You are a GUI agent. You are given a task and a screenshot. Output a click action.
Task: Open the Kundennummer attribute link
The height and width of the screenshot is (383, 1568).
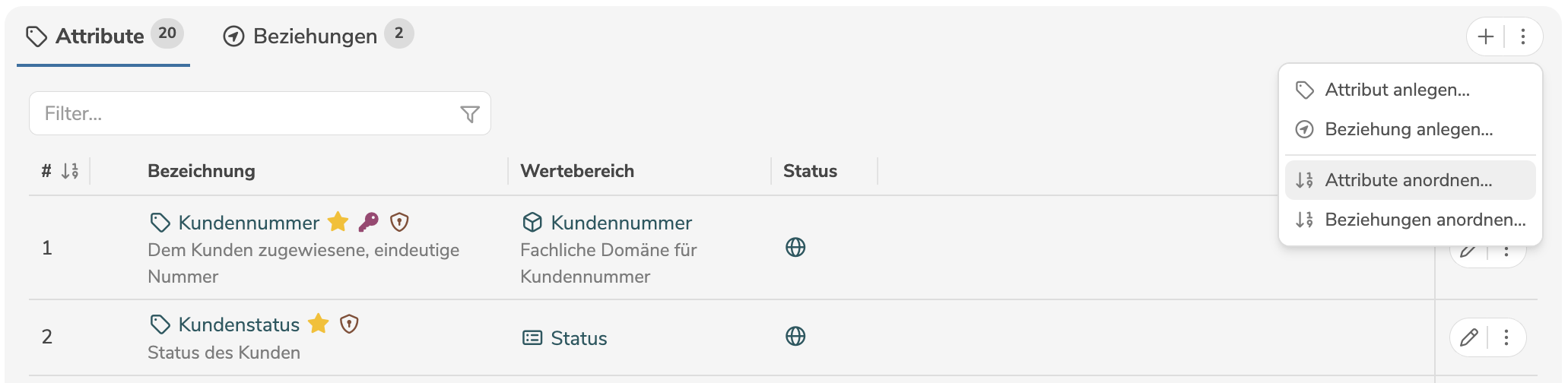click(249, 223)
